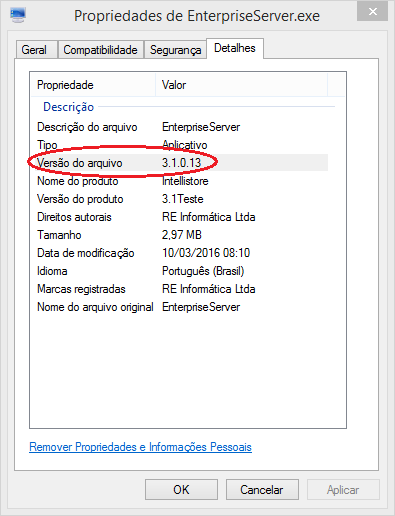Click the Cancelar button
The width and height of the screenshot is (395, 516).
tap(262, 490)
